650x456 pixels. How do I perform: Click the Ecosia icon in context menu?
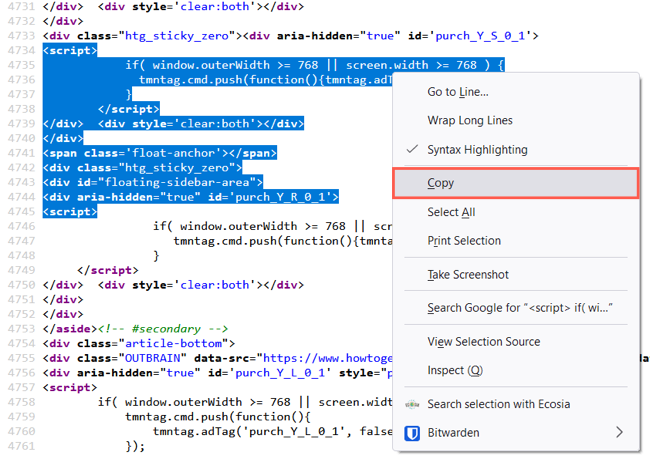[412, 404]
